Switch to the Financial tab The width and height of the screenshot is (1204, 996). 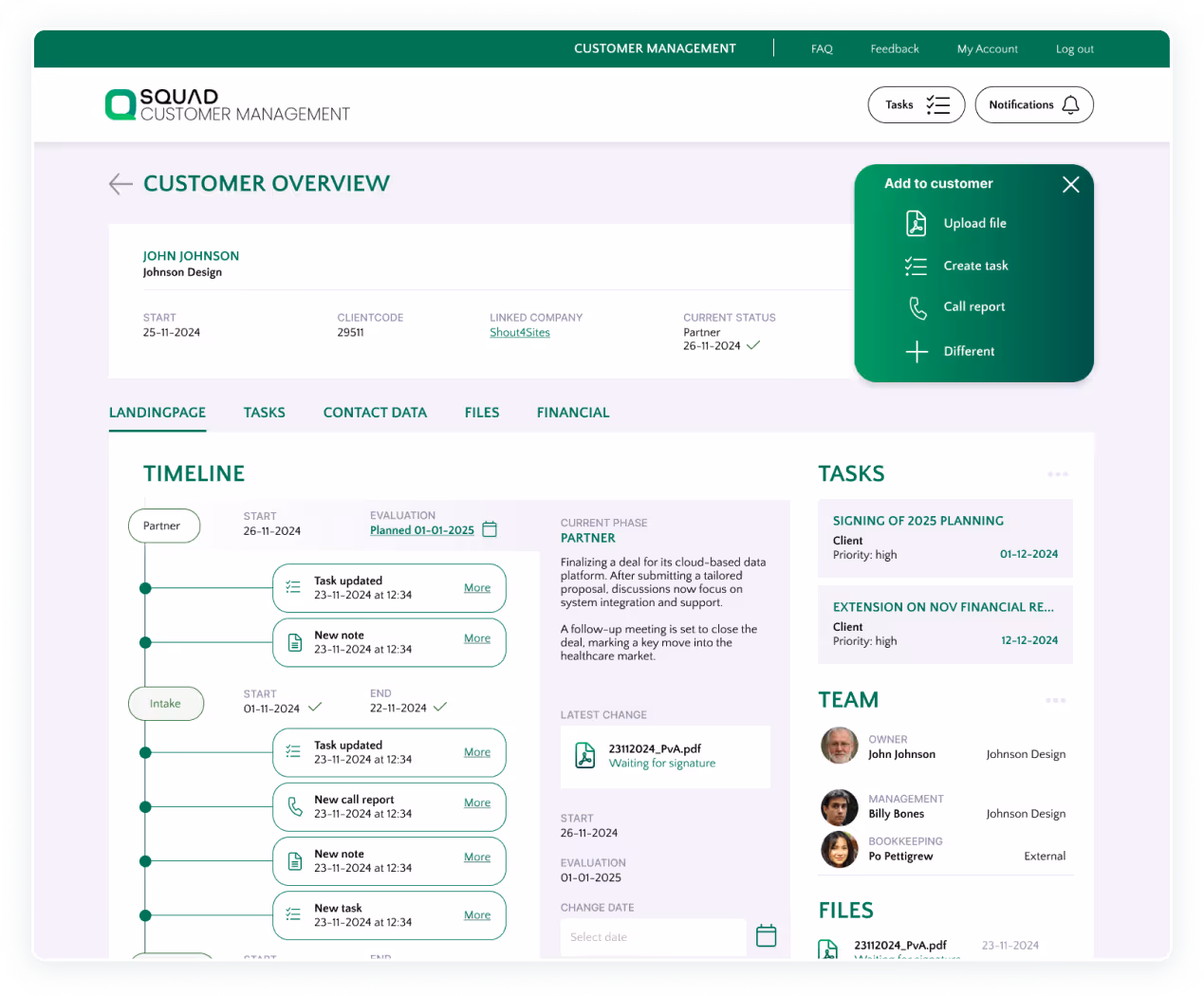(x=573, y=413)
